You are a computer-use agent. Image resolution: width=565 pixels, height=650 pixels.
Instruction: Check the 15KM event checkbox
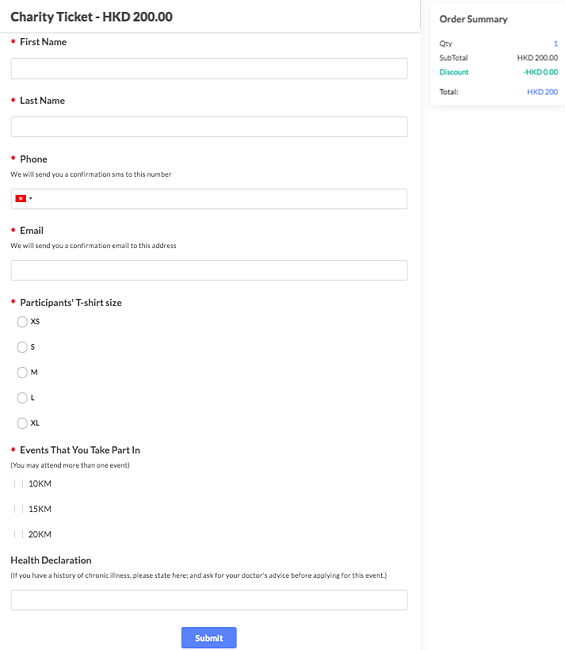18,509
